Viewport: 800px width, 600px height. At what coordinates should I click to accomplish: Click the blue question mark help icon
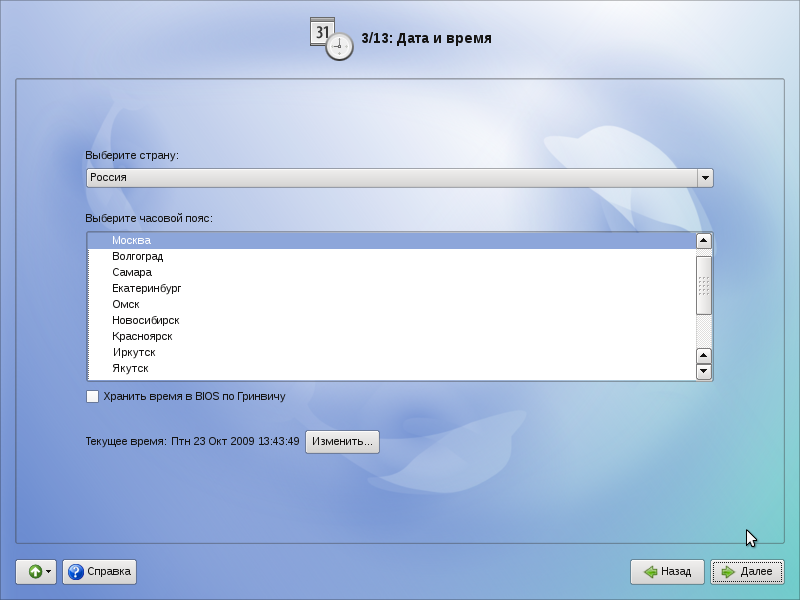tap(75, 572)
